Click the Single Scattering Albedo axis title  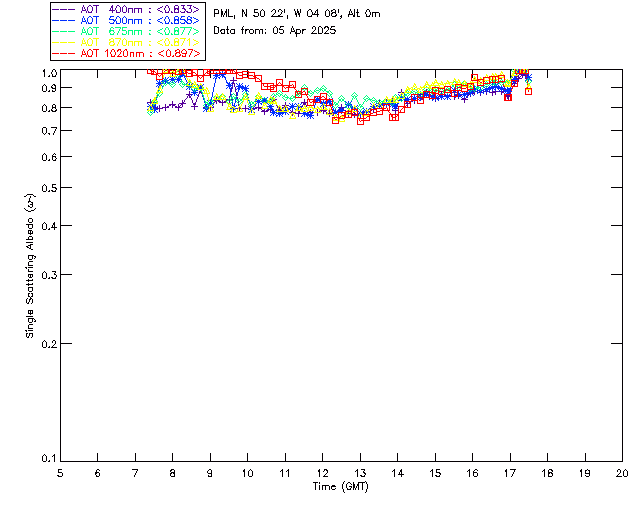click(30, 266)
